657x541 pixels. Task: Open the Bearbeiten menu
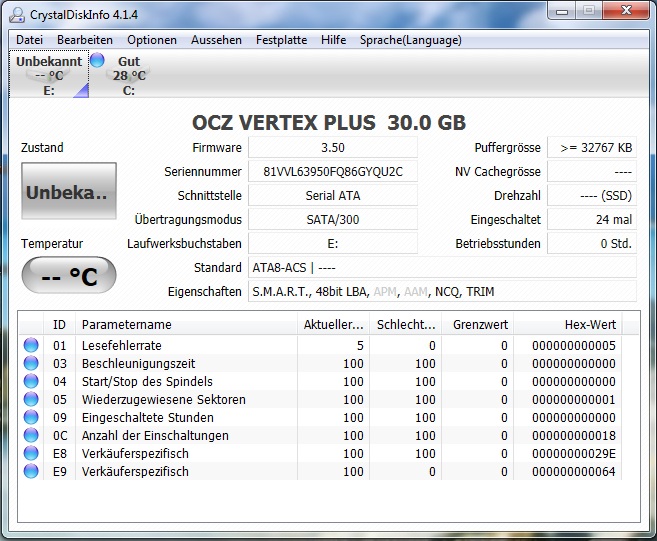pos(85,40)
